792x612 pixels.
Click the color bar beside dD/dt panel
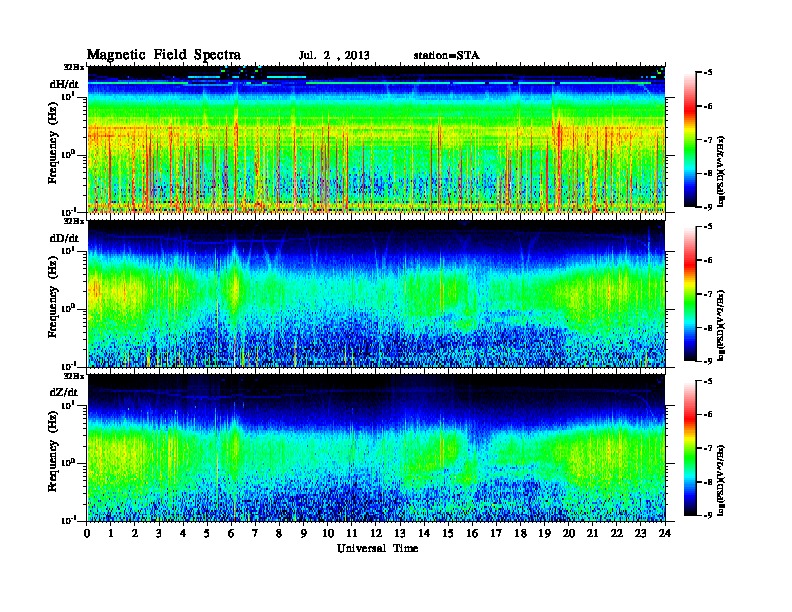tap(690, 294)
